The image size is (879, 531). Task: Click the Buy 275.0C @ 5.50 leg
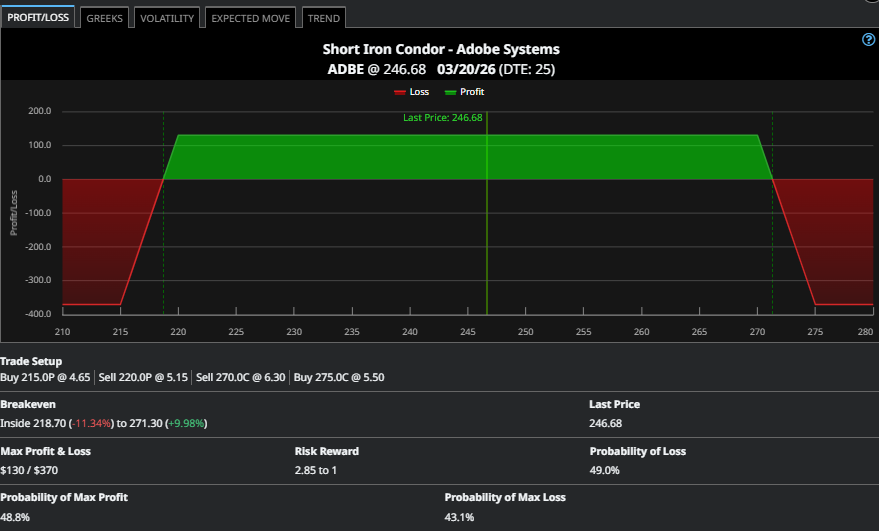[x=339, y=377]
